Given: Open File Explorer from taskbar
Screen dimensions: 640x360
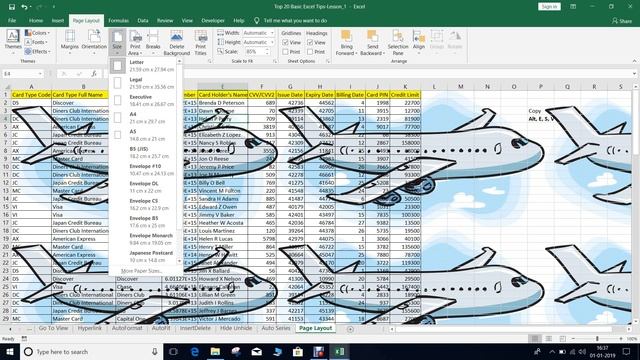Looking at the screenshot, I should (215, 351).
